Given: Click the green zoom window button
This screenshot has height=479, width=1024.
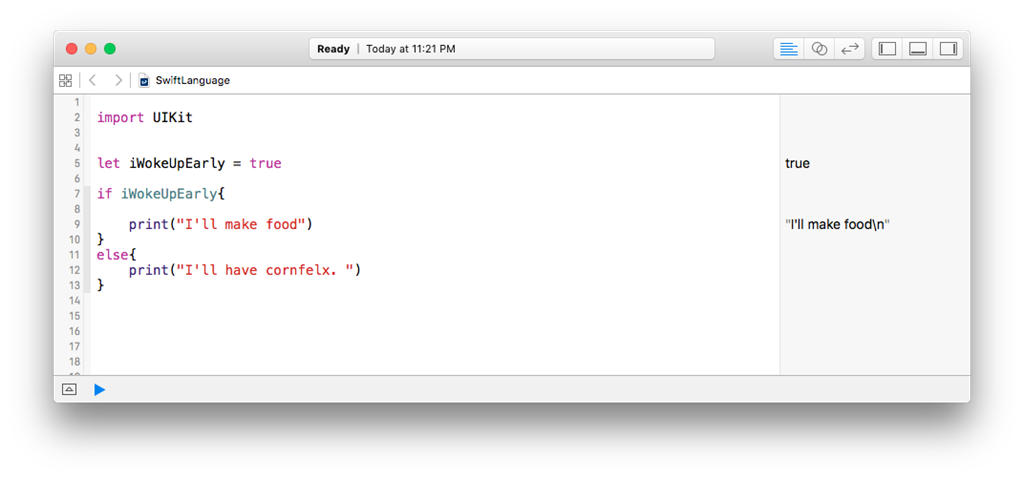Looking at the screenshot, I should click(110, 48).
